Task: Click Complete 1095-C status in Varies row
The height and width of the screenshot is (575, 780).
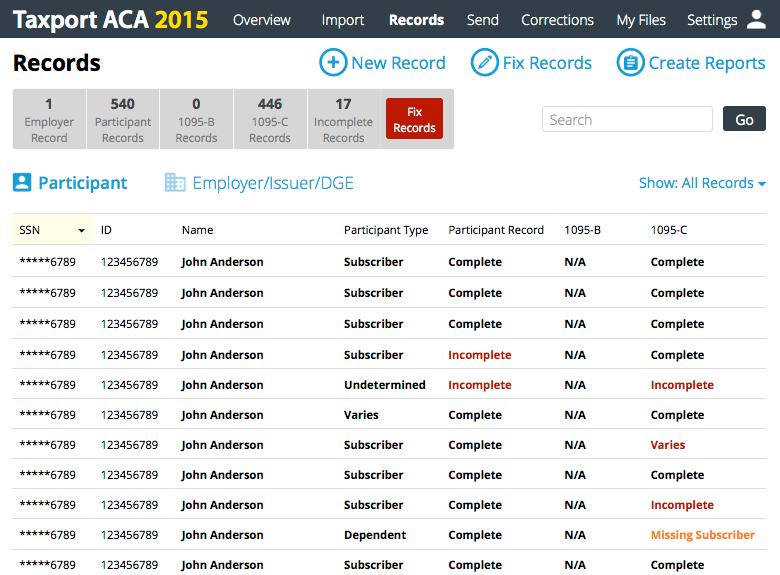Action: [x=677, y=415]
